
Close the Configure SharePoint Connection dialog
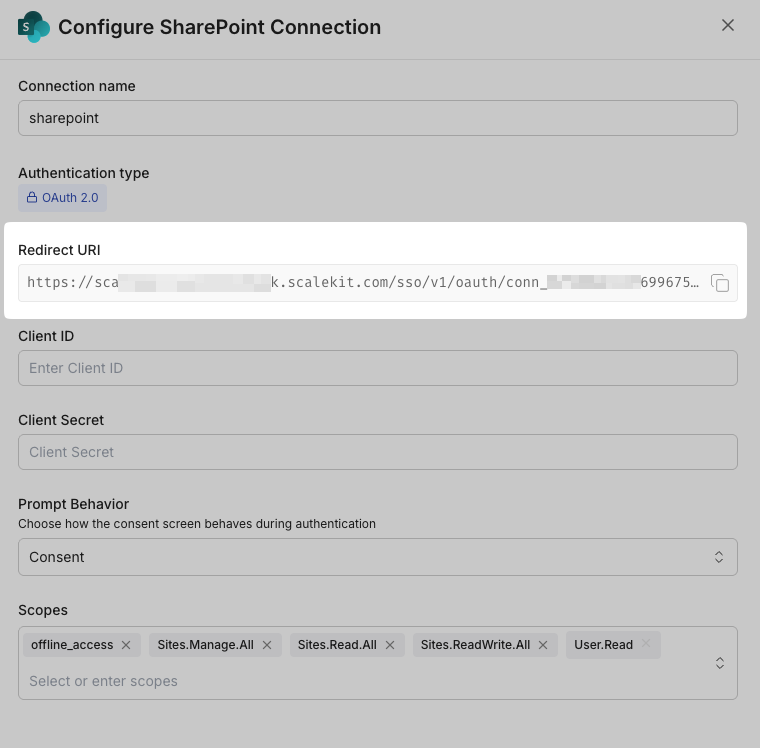click(x=728, y=25)
